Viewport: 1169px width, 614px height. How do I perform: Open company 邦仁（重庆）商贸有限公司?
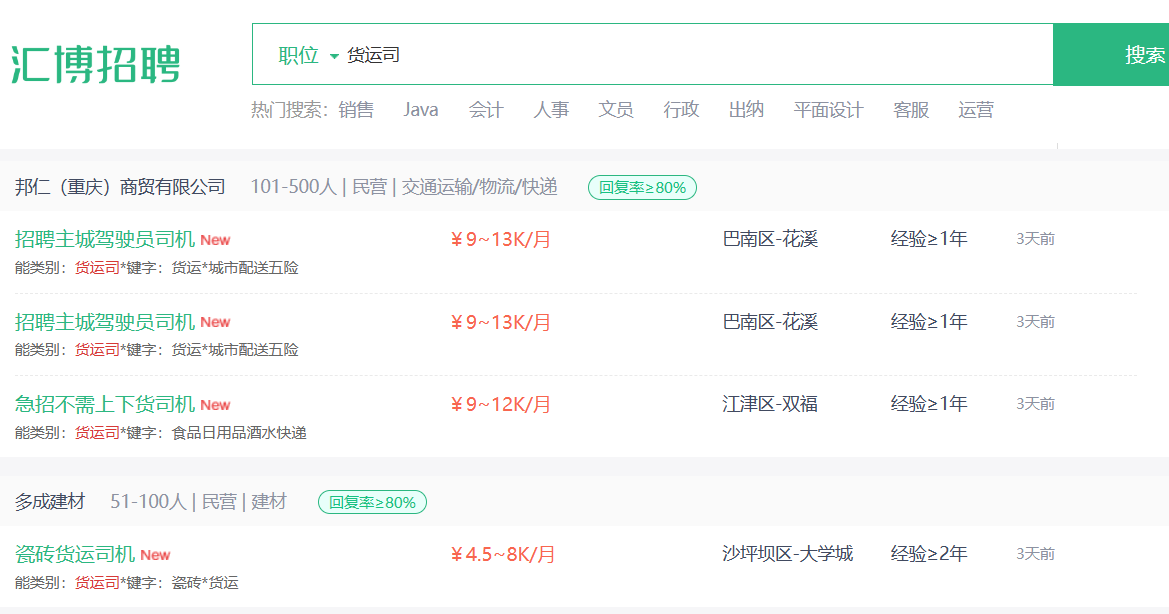click(x=120, y=187)
